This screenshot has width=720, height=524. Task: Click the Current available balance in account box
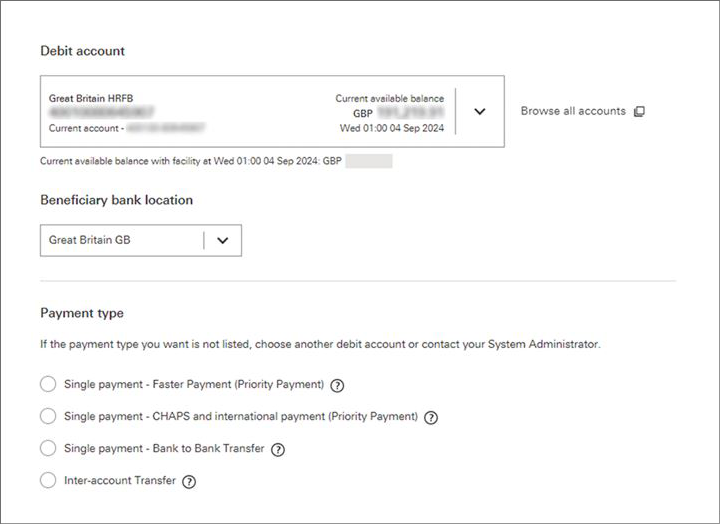[389, 98]
